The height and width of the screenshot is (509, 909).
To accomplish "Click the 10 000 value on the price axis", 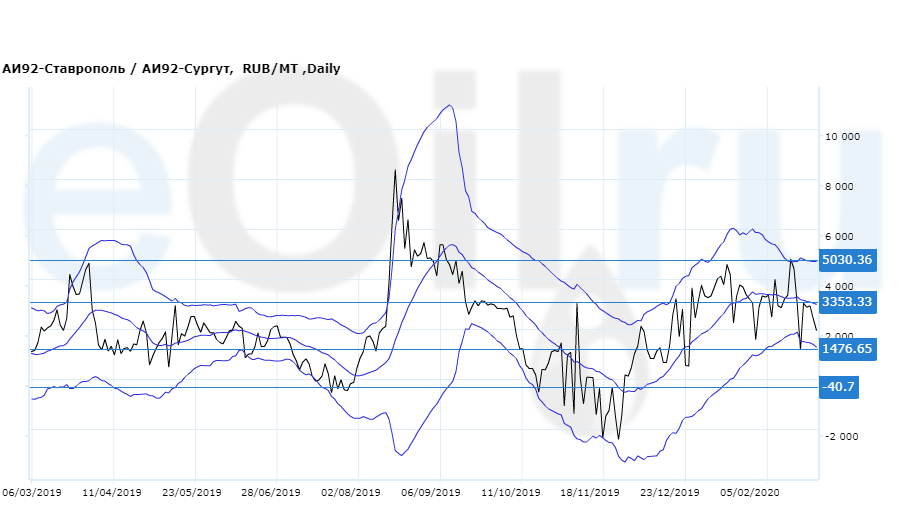I will coord(842,137).
